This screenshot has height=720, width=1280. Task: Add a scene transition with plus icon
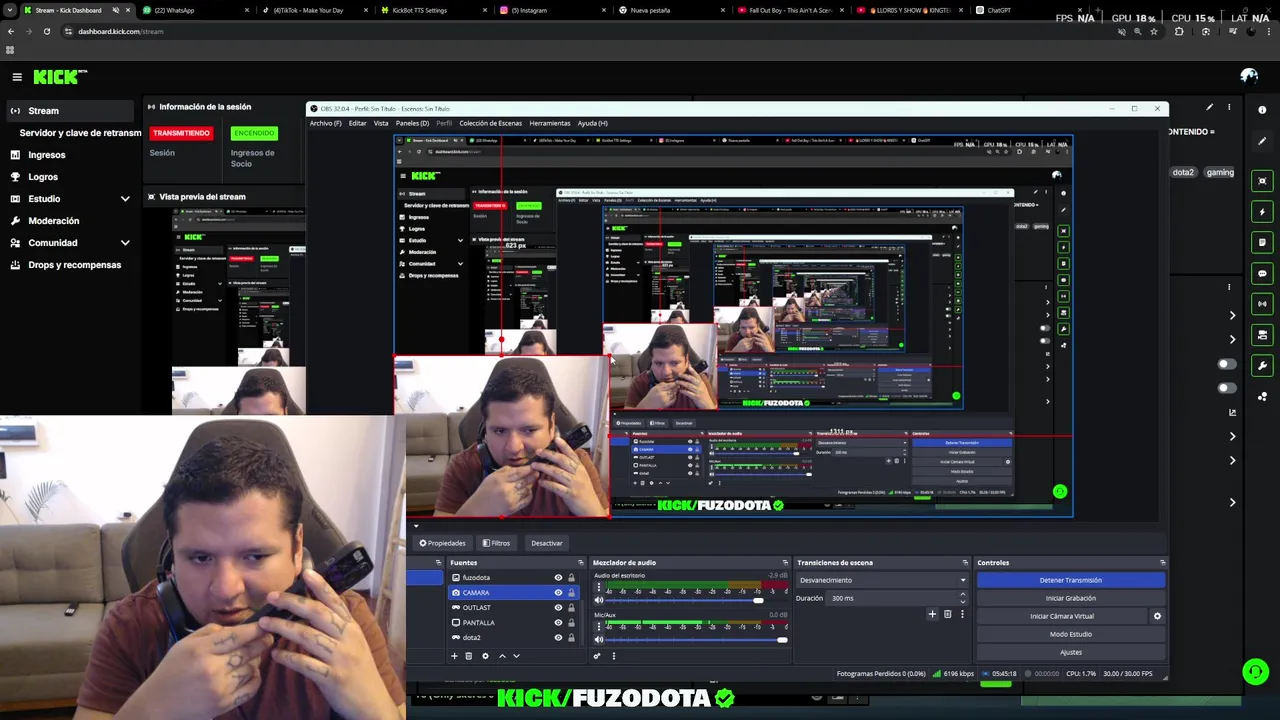click(x=932, y=614)
